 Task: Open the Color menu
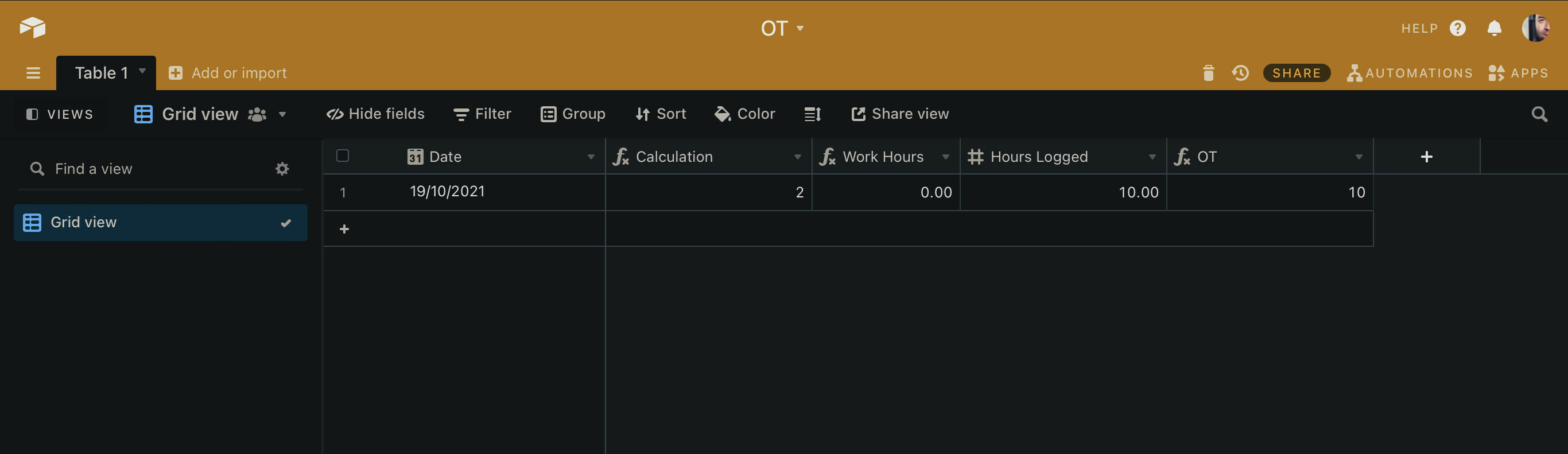pyautogui.click(x=744, y=114)
